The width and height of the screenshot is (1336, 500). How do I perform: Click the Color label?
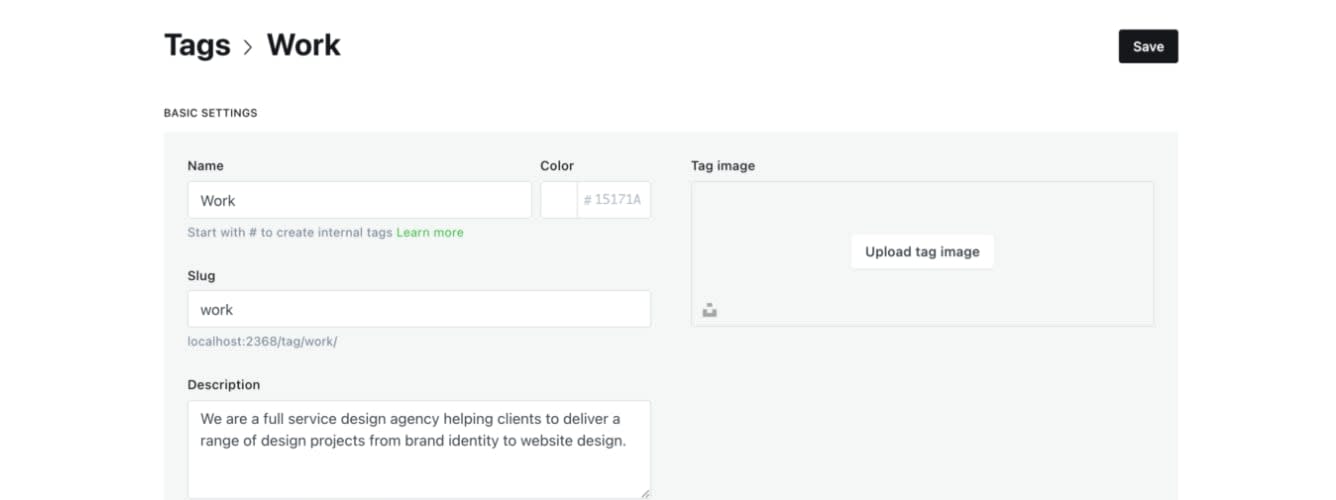(557, 166)
